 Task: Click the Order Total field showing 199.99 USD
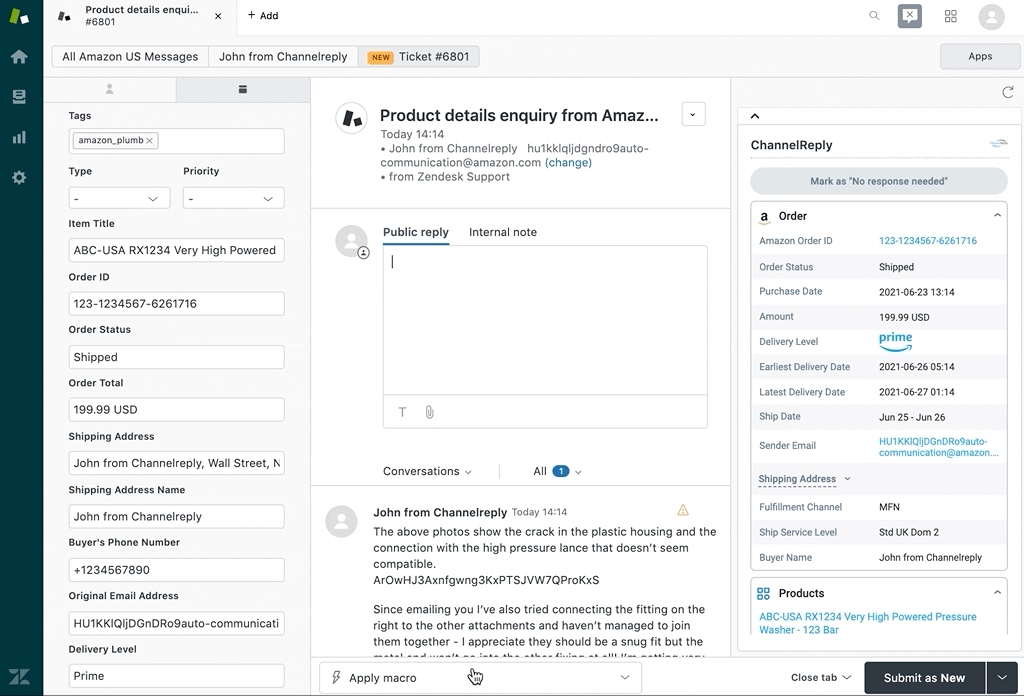(x=176, y=409)
